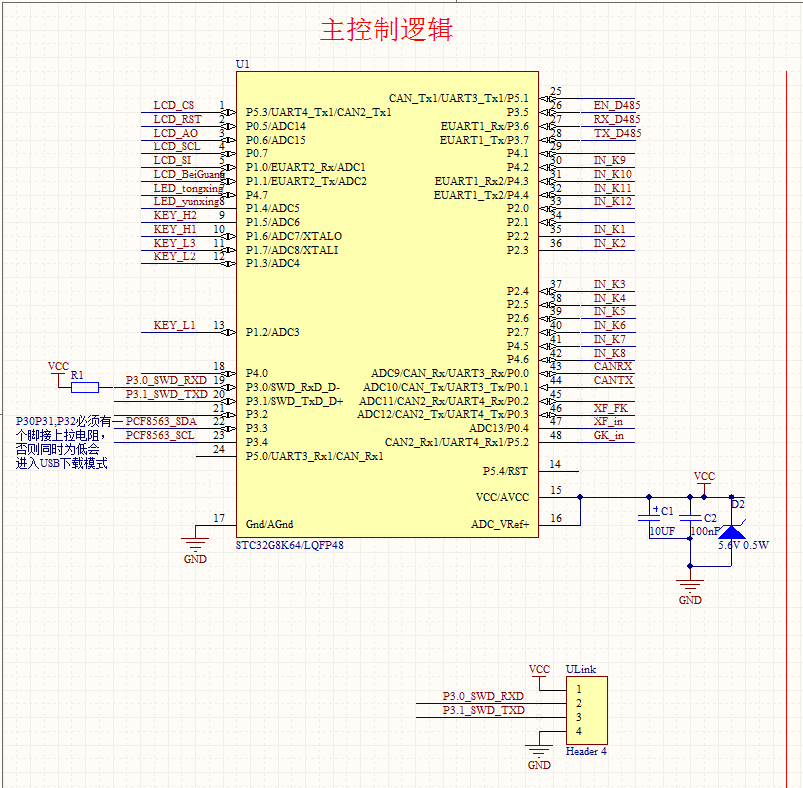Select the PCF8563_SDA net label
Image resolution: width=803 pixels, height=788 pixels.
(161, 421)
